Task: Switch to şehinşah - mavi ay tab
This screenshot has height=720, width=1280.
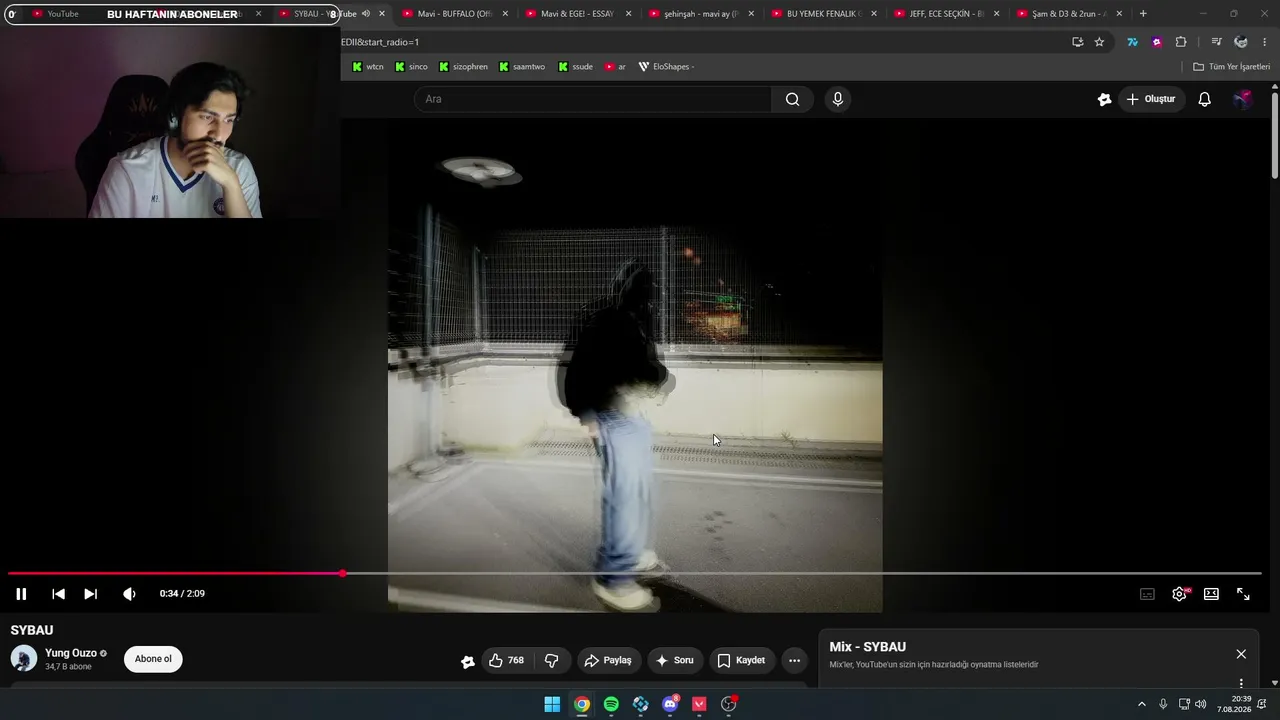Action: pos(701,14)
